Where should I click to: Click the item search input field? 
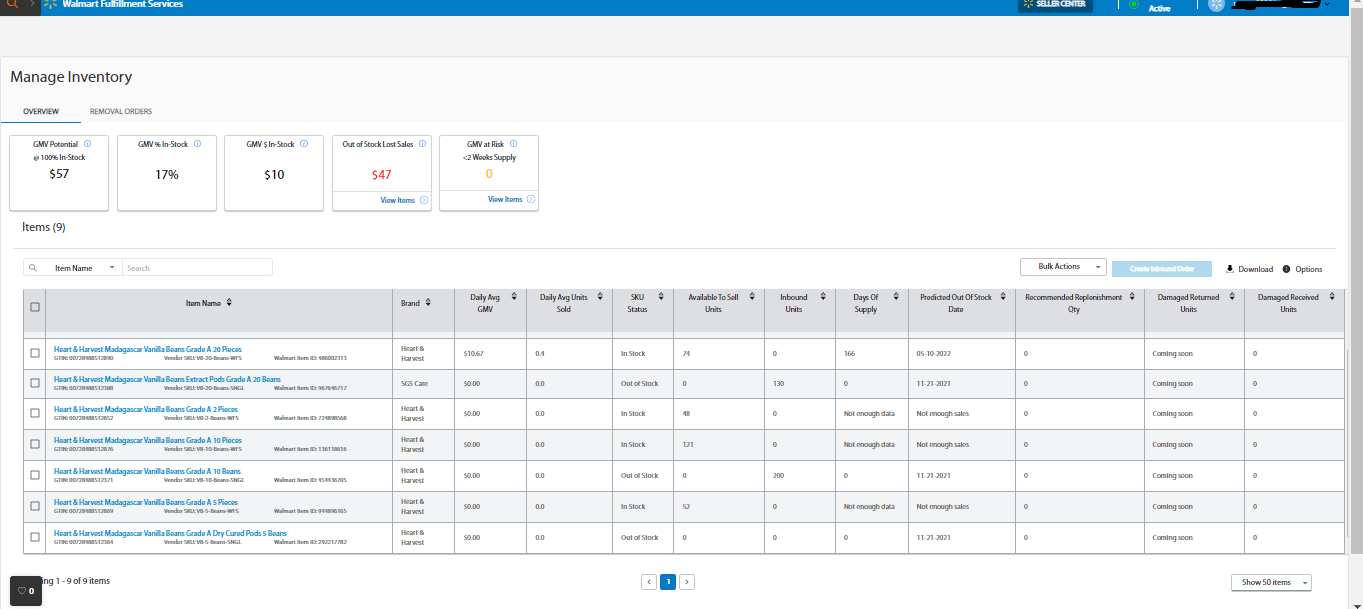[x=197, y=268]
